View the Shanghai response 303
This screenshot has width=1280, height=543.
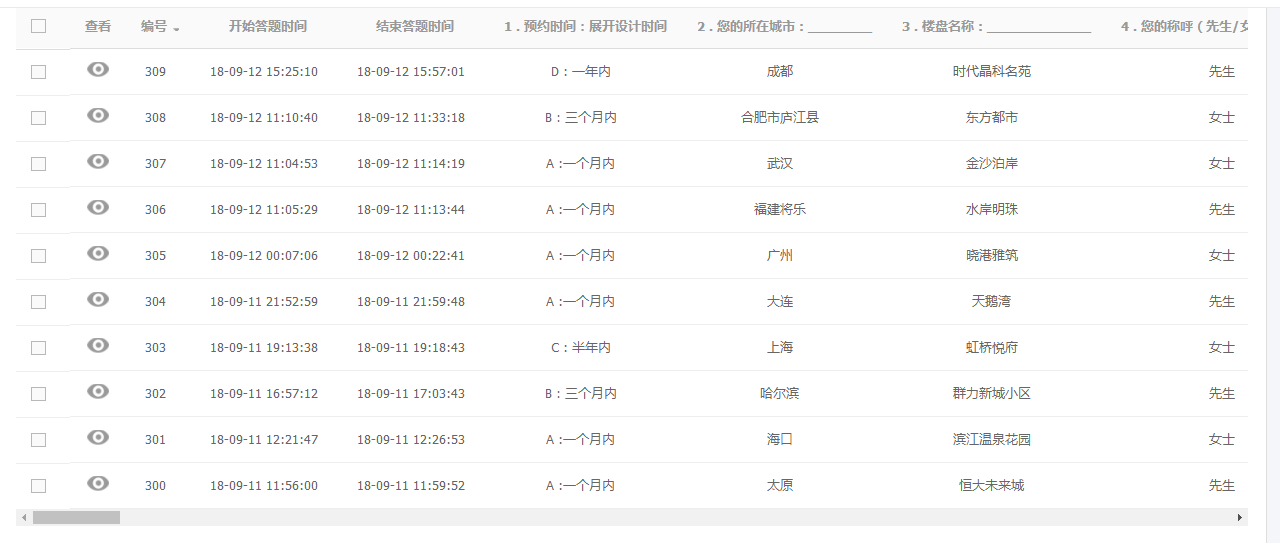click(x=98, y=345)
